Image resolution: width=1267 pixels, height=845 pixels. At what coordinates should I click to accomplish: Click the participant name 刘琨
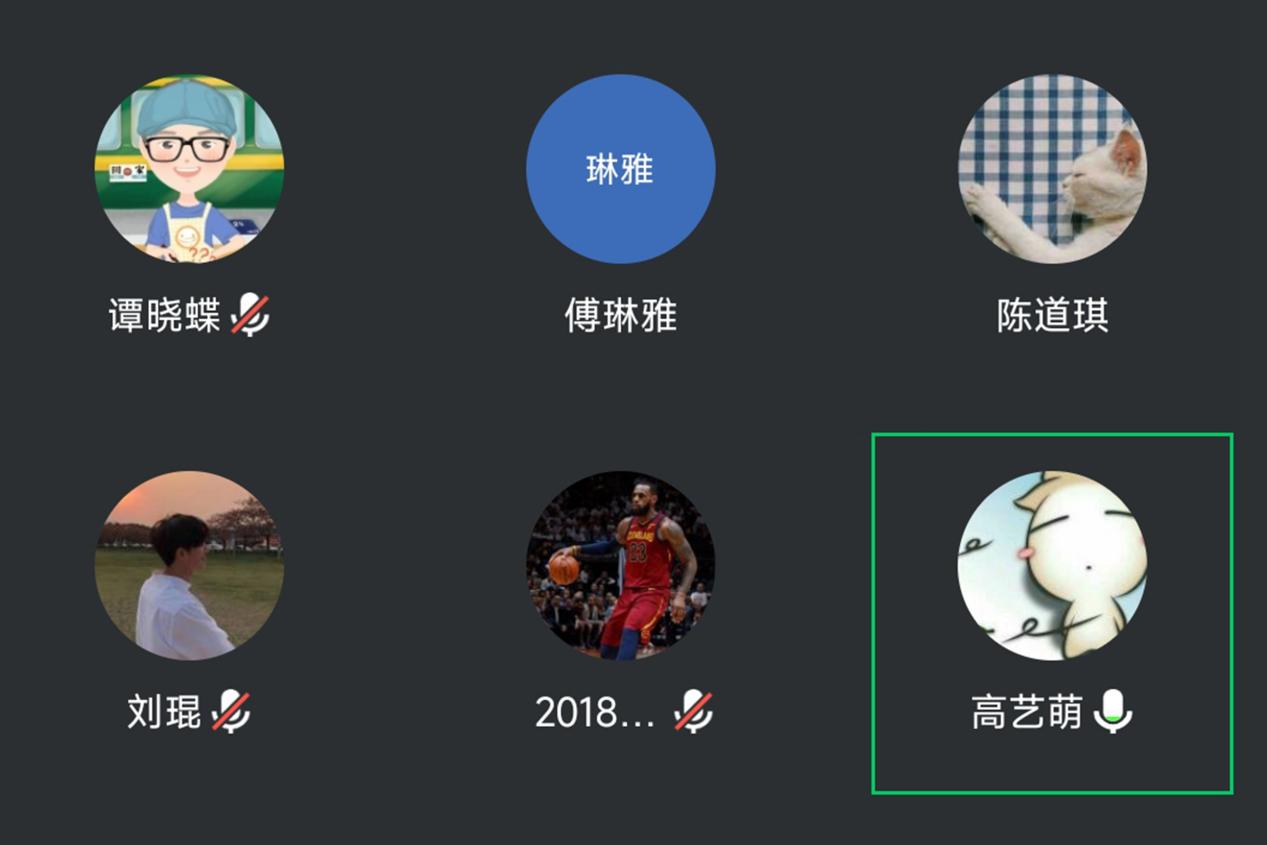click(165, 712)
